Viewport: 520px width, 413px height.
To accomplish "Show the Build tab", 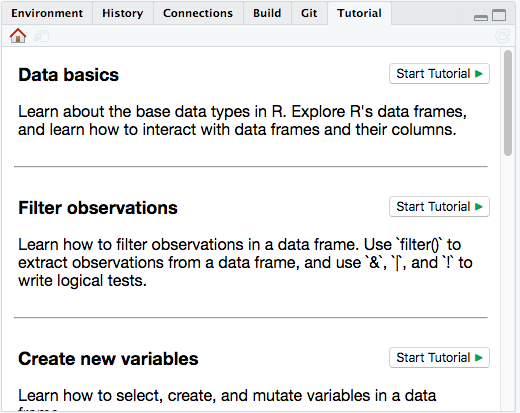I will click(x=267, y=13).
